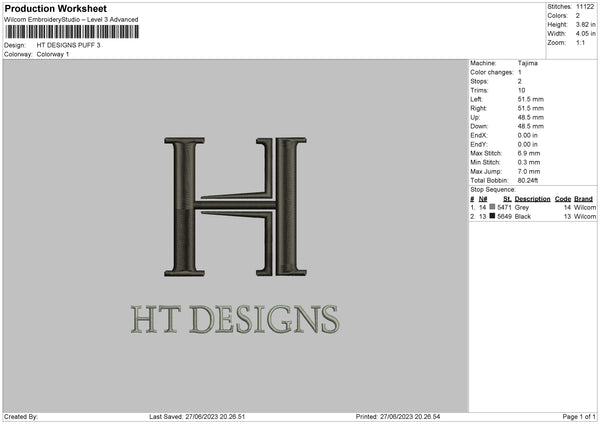Click the 'Code' column header
The image size is (600, 424).
pos(563,199)
